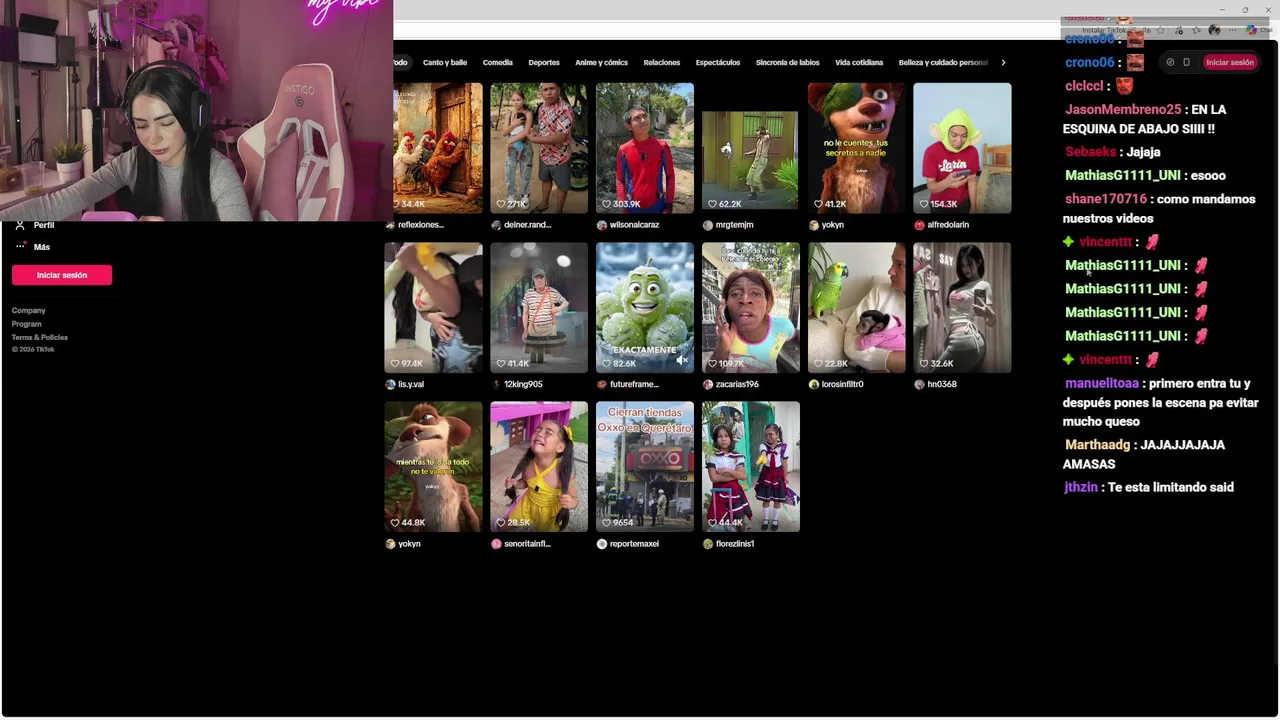Image resolution: width=1280 pixels, height=720 pixels.
Task: Select the Relaciones category tab
Action: coord(661,62)
